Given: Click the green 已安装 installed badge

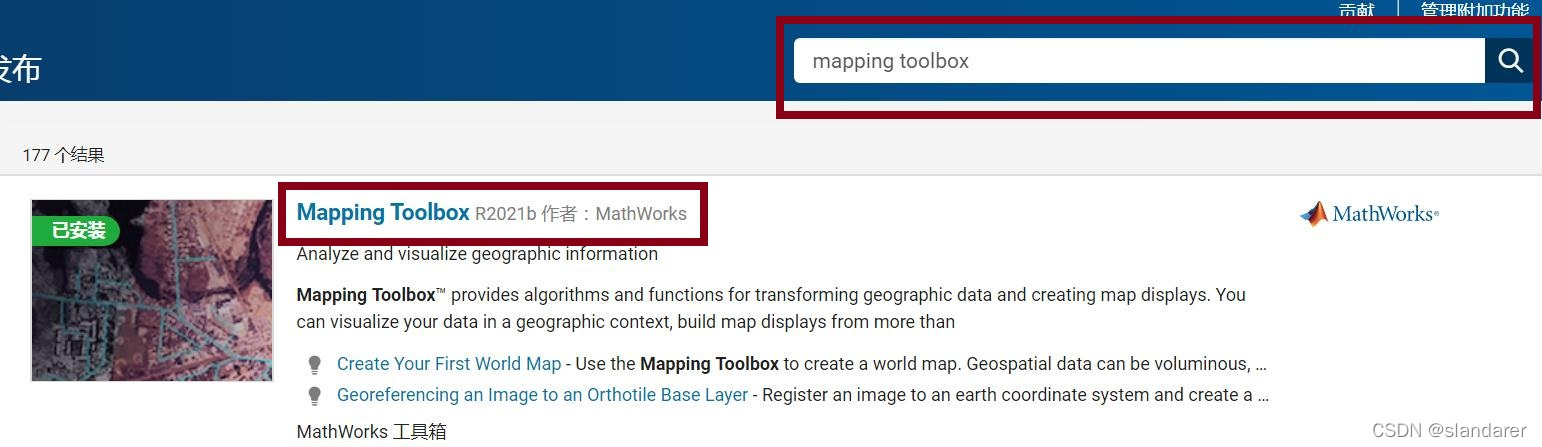Looking at the screenshot, I should 76,231.
